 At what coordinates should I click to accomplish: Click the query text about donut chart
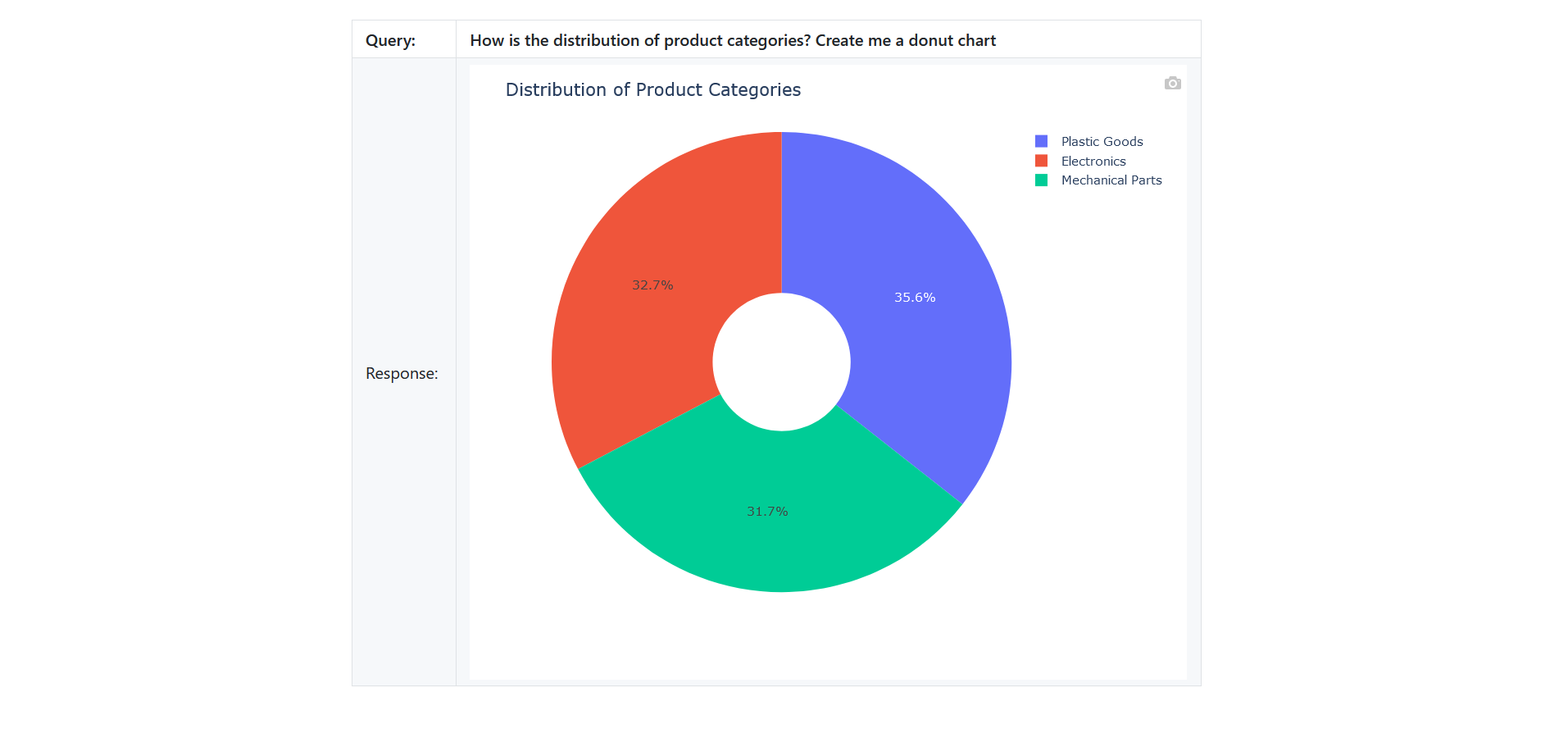(x=733, y=40)
